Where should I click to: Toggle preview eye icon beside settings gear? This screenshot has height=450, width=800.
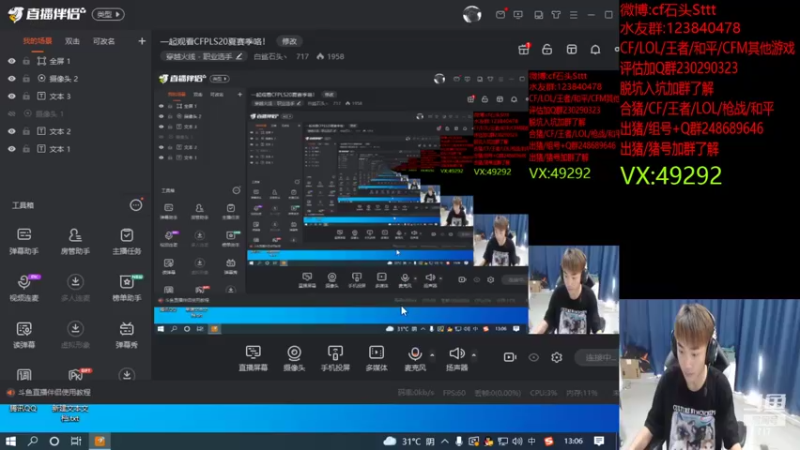[534, 357]
